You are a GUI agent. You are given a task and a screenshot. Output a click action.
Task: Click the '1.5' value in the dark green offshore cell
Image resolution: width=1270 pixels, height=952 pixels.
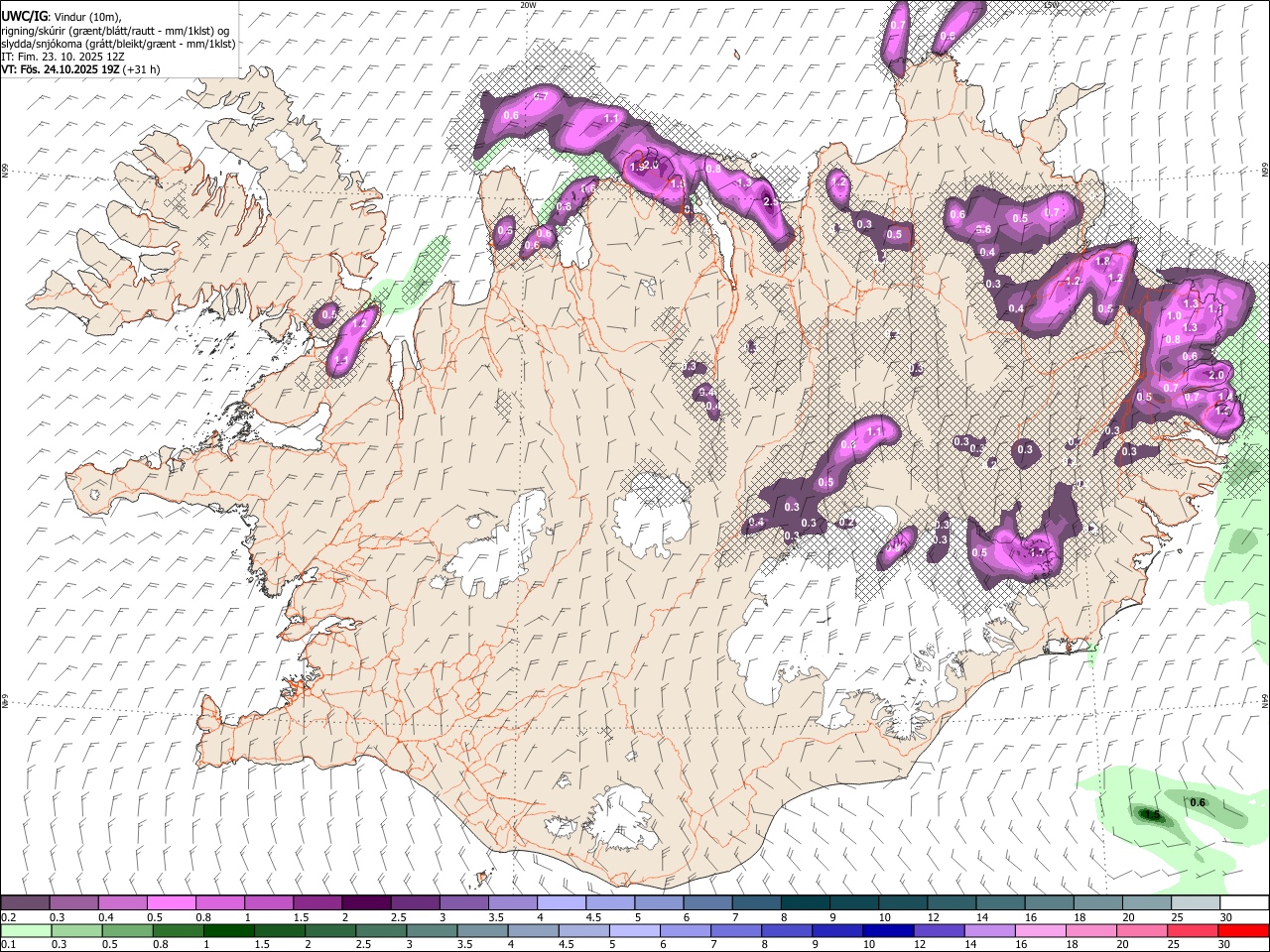pos(1152,816)
